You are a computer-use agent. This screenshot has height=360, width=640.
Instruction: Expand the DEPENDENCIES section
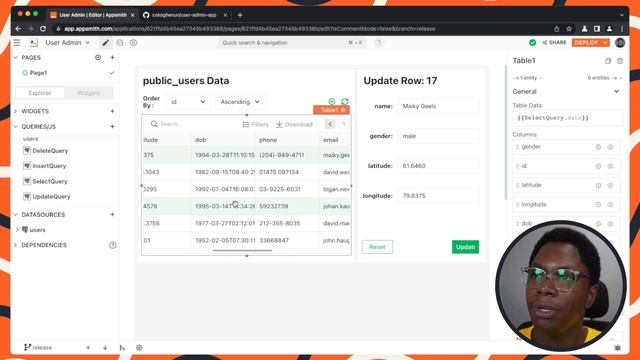(16, 245)
